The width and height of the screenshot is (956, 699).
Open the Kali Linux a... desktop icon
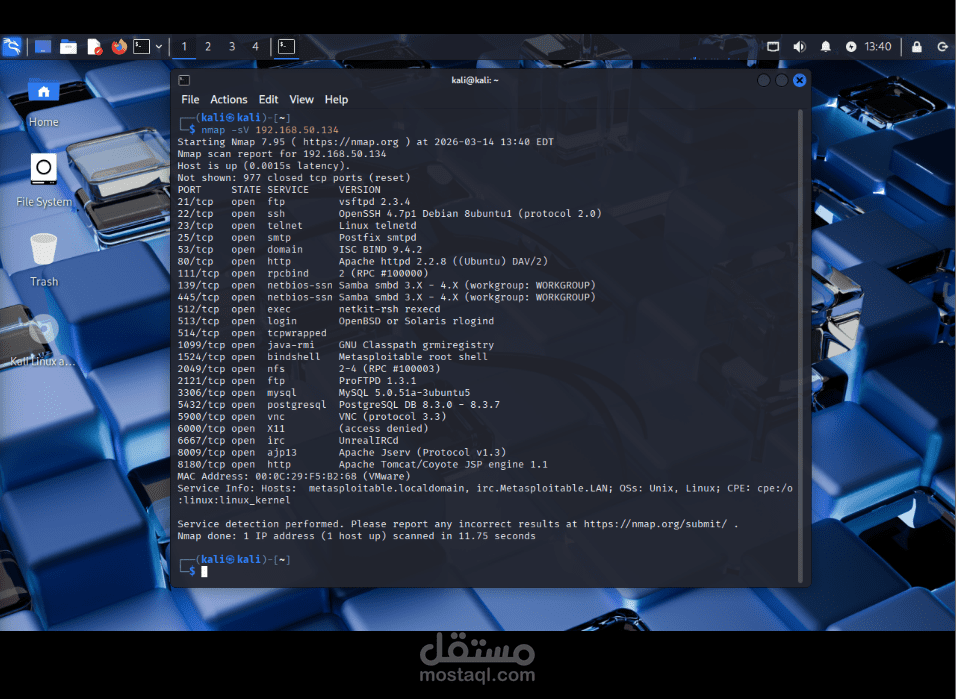point(43,342)
